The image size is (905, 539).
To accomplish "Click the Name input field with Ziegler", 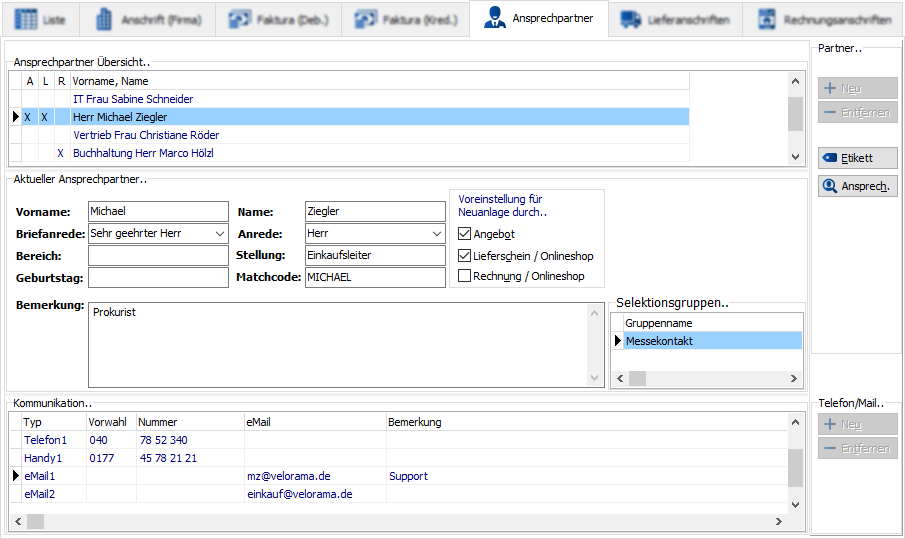I will pos(375,211).
